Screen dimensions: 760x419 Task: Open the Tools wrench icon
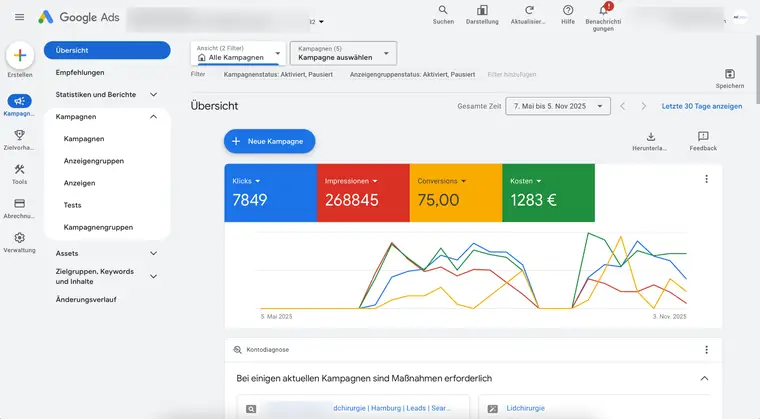tap(19, 169)
